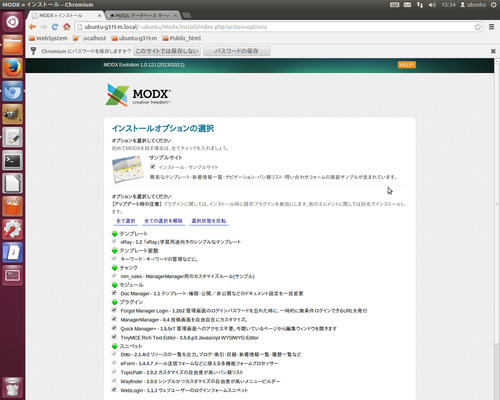Toggle the キーワード template variable checkbox

tap(114, 258)
